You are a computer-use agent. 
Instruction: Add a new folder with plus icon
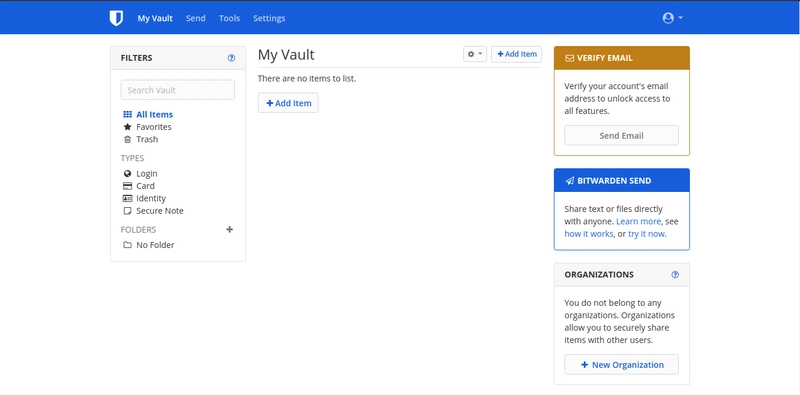point(230,230)
